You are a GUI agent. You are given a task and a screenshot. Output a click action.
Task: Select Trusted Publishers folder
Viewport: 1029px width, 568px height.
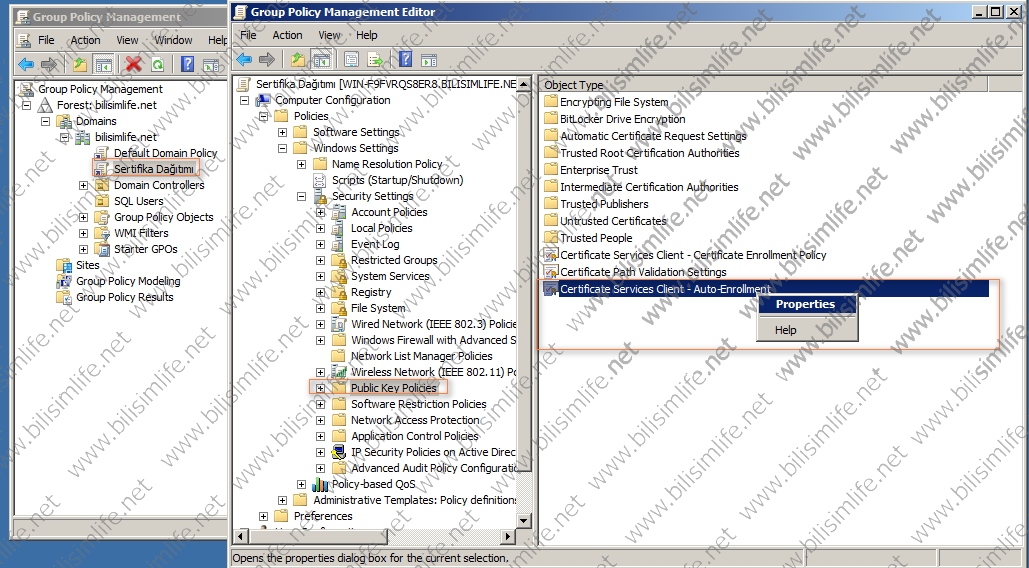597,204
